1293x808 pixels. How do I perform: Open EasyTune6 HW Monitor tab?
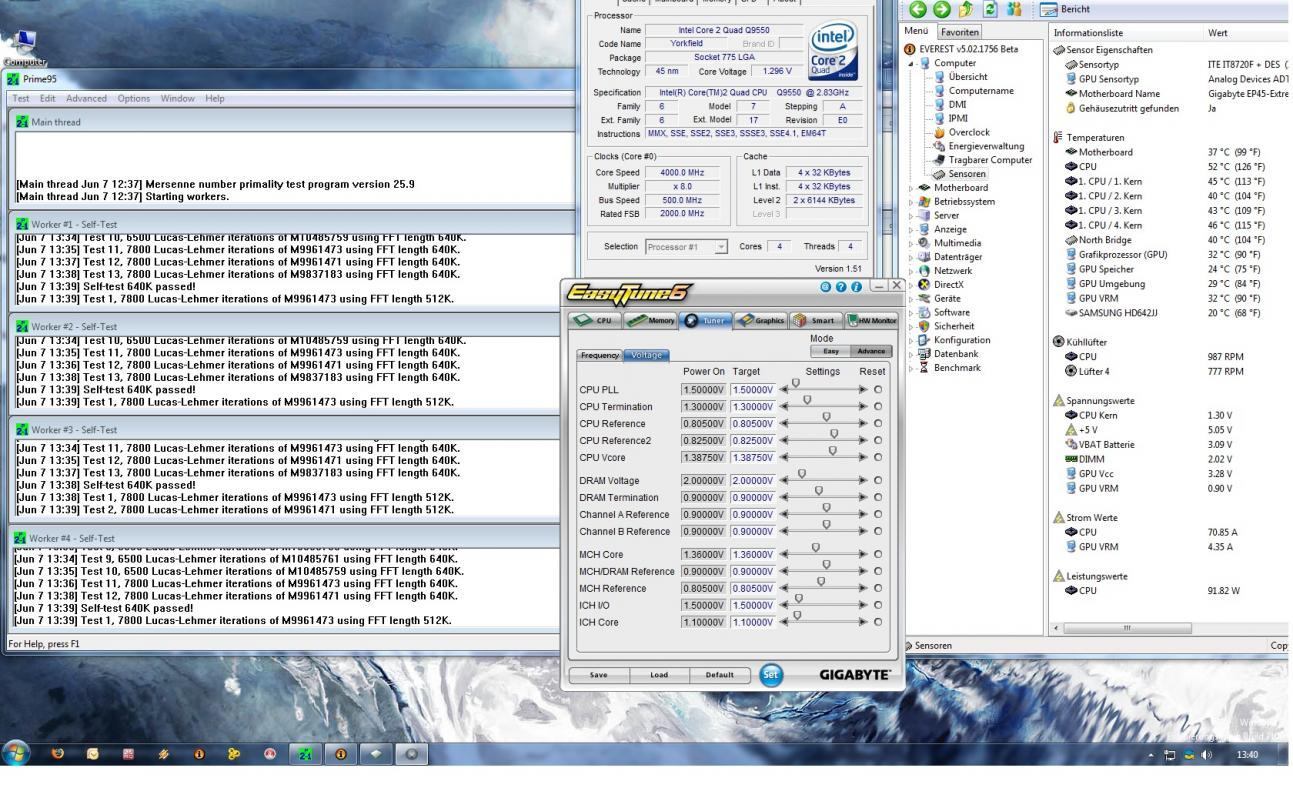click(x=872, y=320)
